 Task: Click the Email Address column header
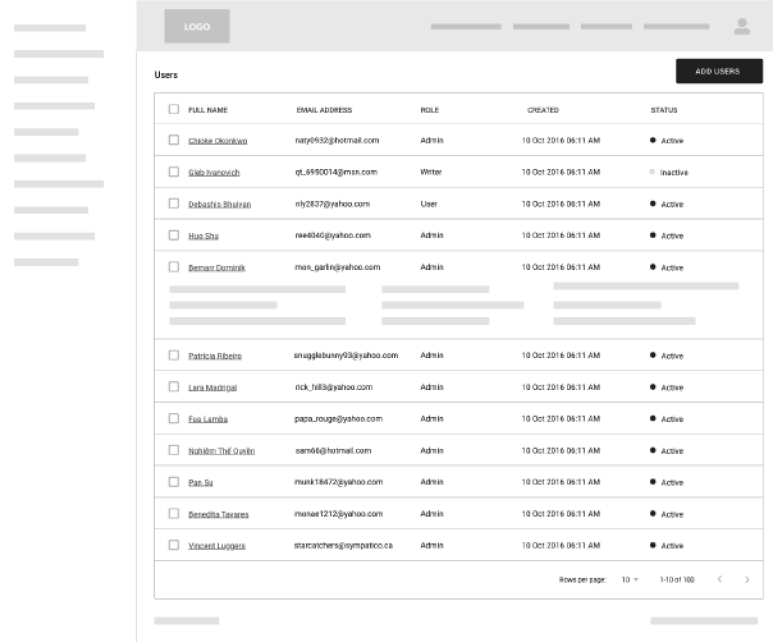point(324,110)
